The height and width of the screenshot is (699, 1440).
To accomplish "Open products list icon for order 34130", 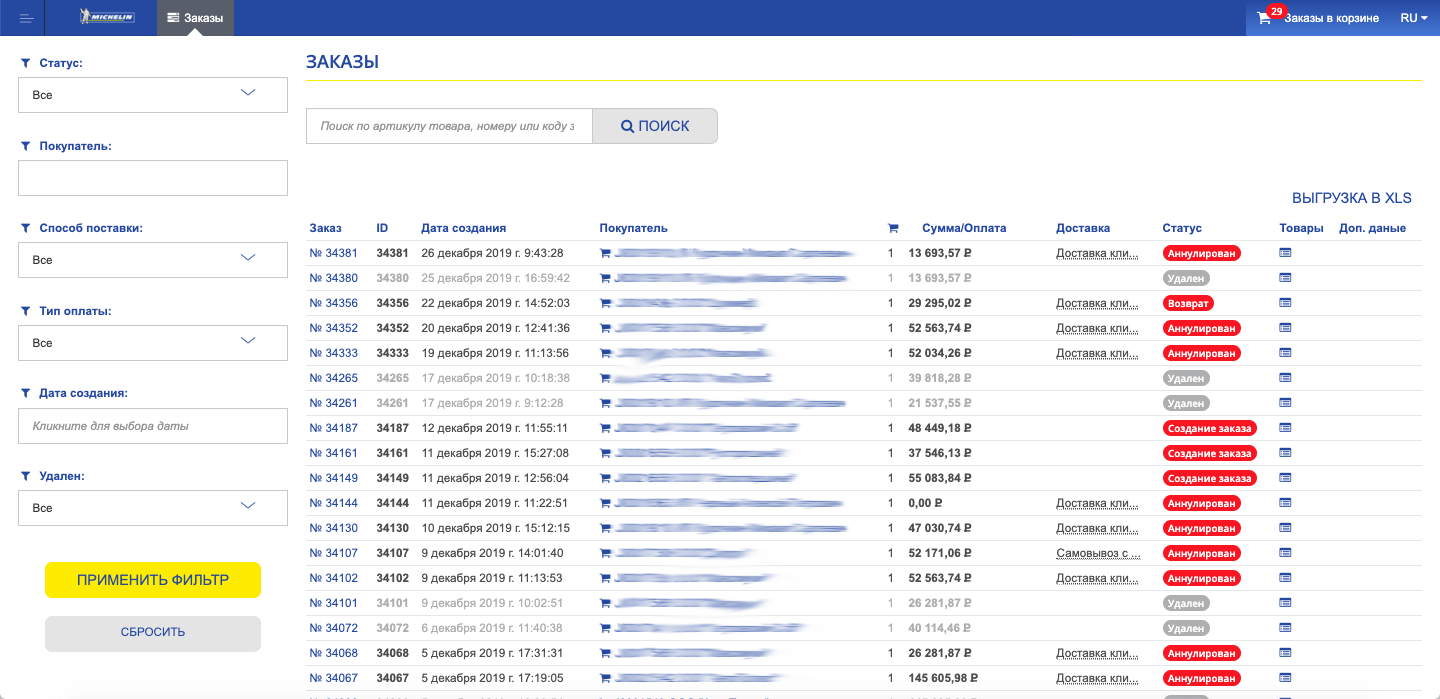I will click(x=1286, y=528).
